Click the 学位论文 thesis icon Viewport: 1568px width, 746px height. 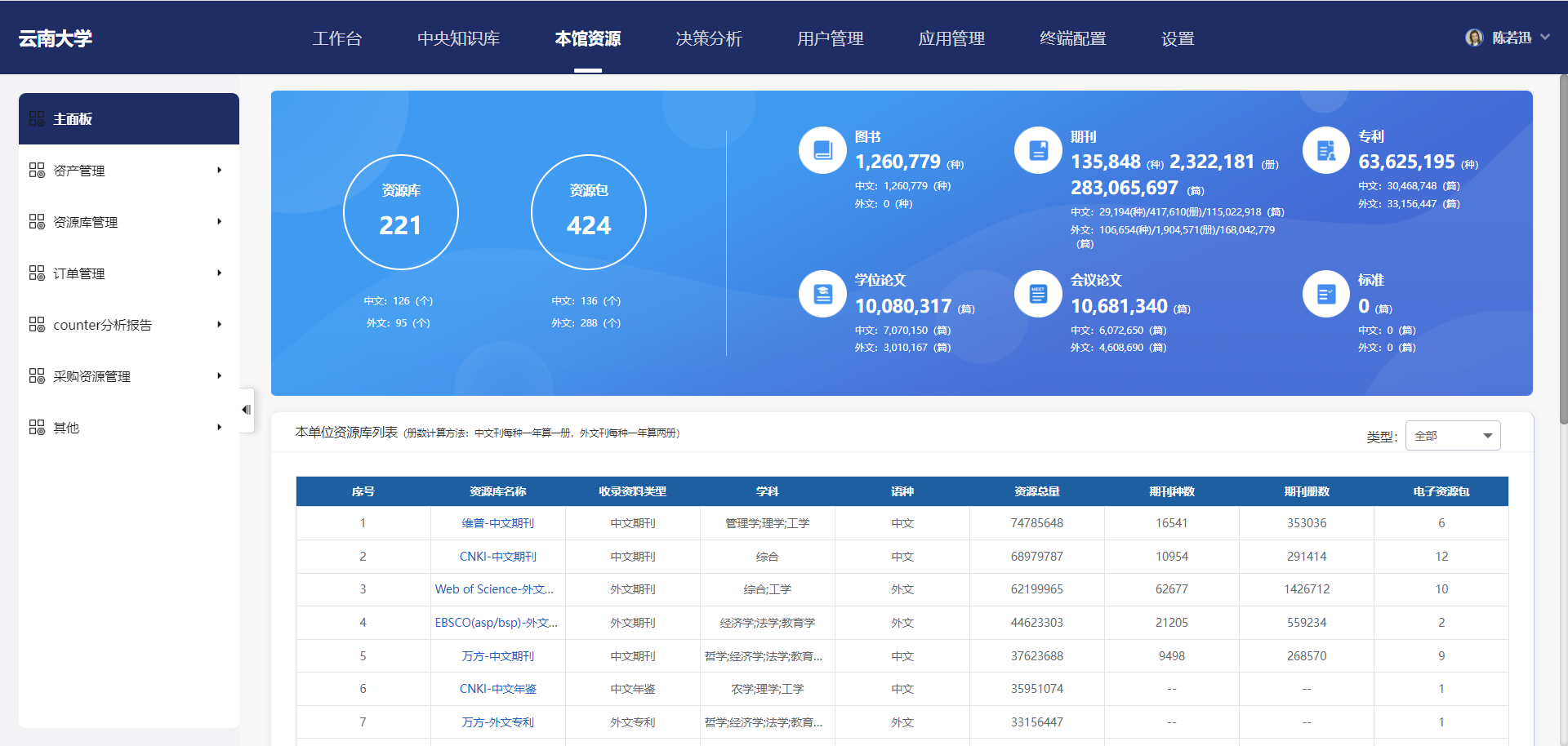click(x=822, y=294)
